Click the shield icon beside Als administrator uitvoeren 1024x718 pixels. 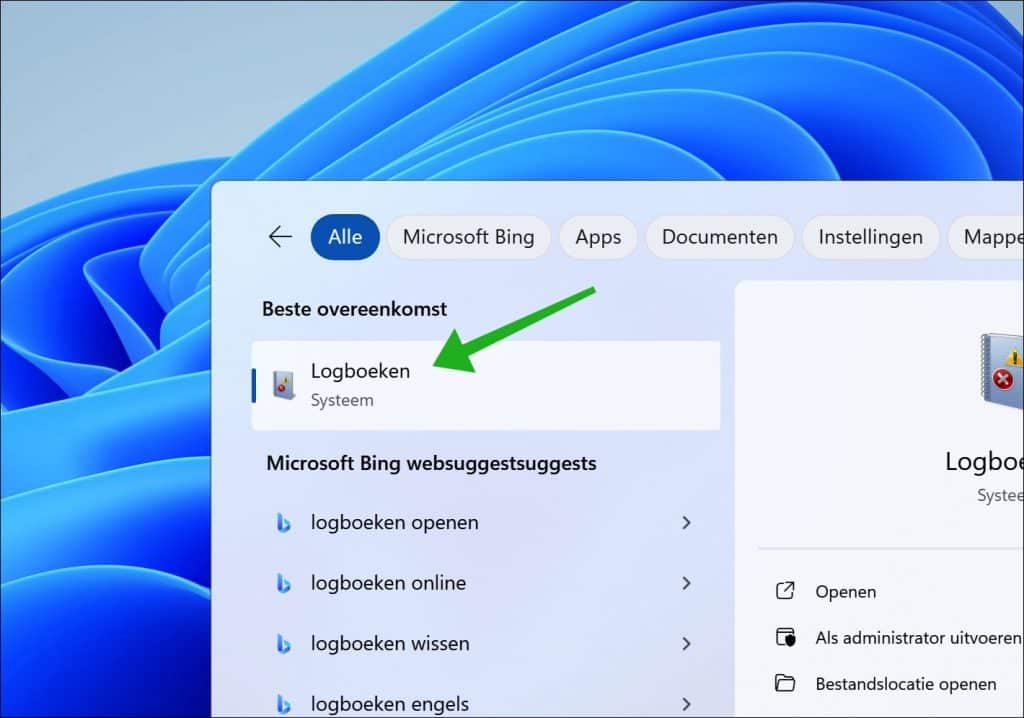tap(785, 636)
